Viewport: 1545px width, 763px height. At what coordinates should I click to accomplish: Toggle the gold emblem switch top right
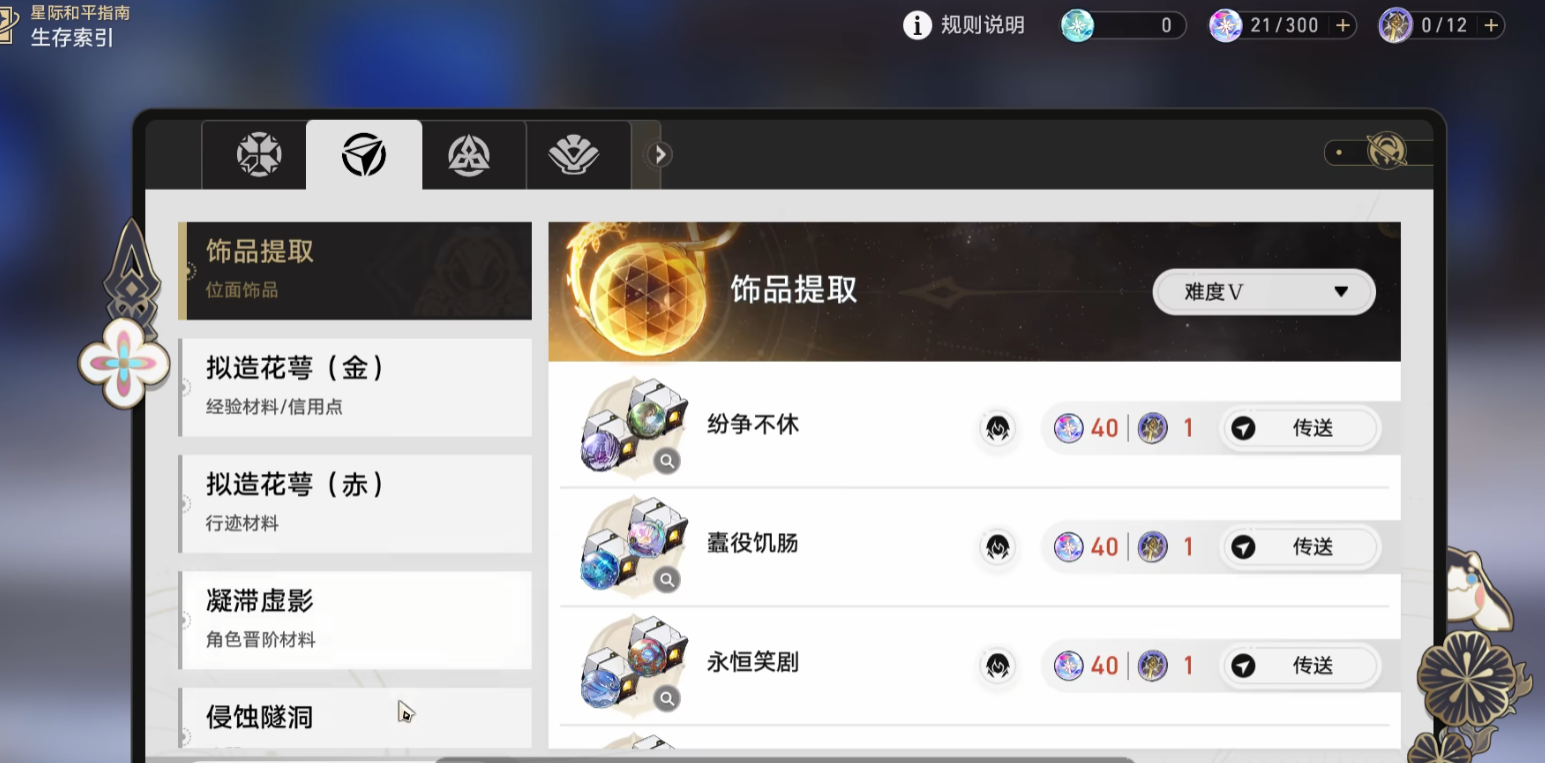[1380, 153]
